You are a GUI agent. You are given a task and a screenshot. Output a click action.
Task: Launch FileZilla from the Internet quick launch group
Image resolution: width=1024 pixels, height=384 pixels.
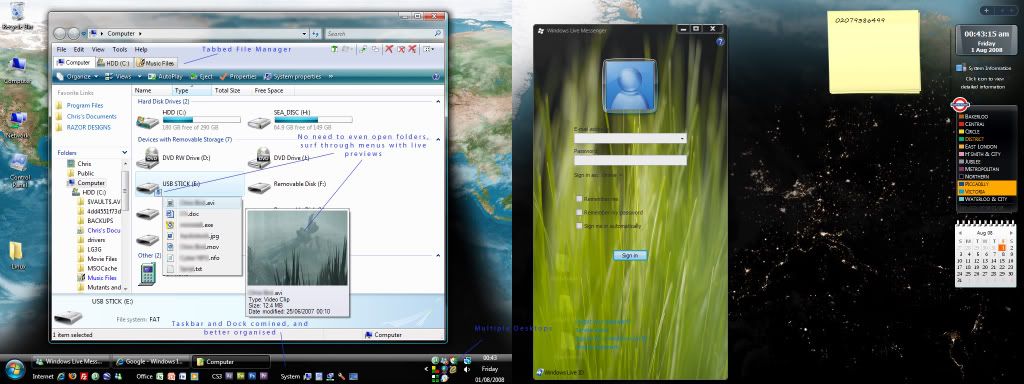point(84,377)
